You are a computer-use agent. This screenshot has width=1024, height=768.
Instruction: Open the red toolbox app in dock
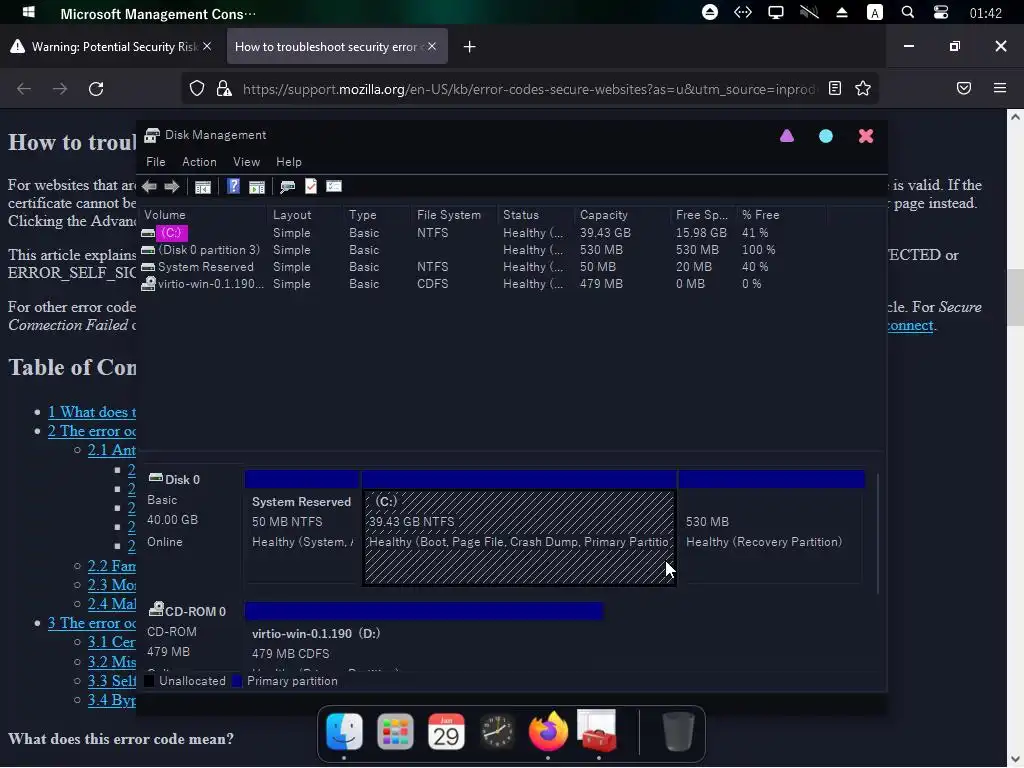(x=598, y=731)
